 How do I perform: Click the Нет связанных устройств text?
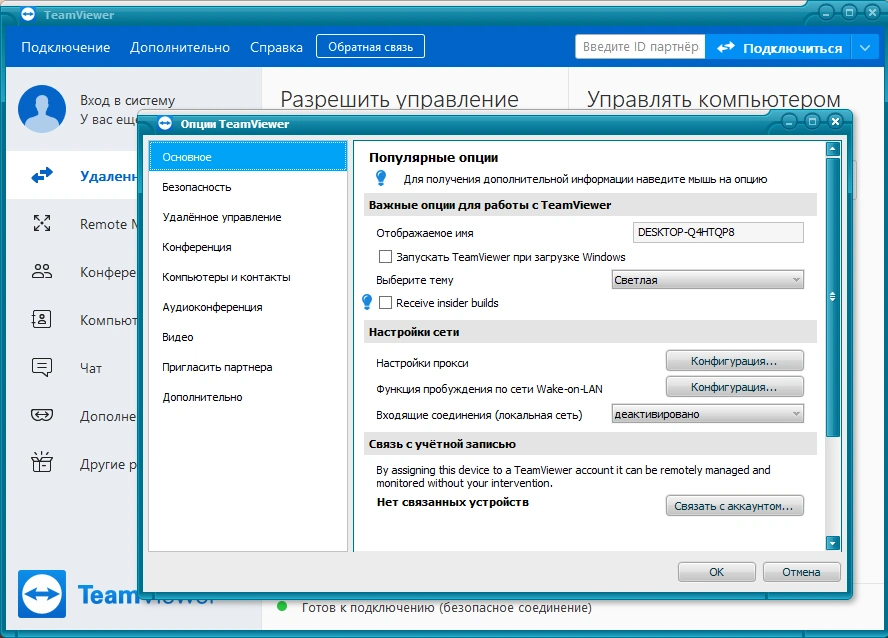coord(452,502)
